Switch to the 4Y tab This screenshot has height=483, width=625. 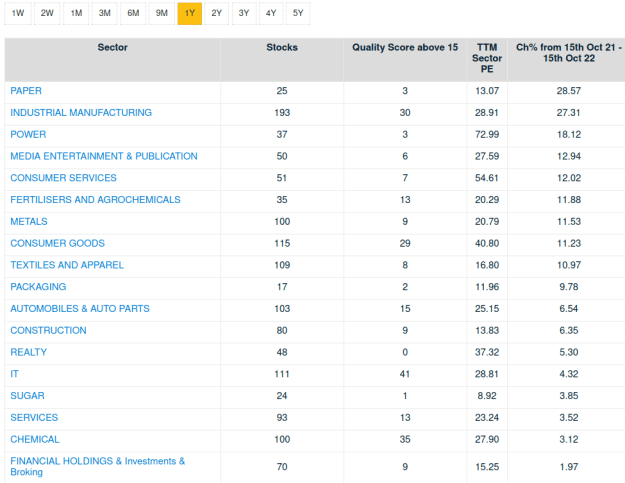pos(271,13)
